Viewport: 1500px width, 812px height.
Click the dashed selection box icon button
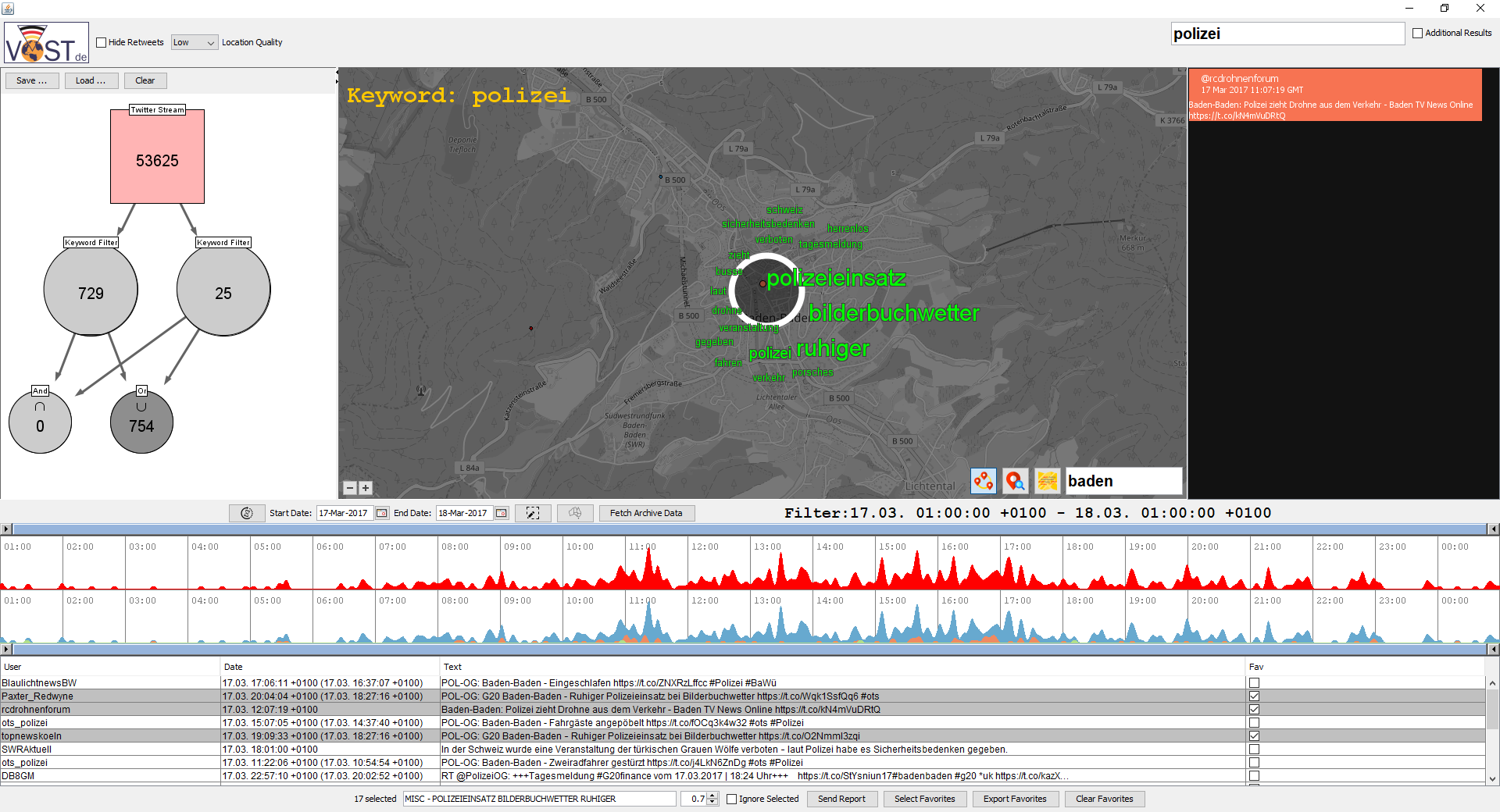pyautogui.click(x=533, y=513)
